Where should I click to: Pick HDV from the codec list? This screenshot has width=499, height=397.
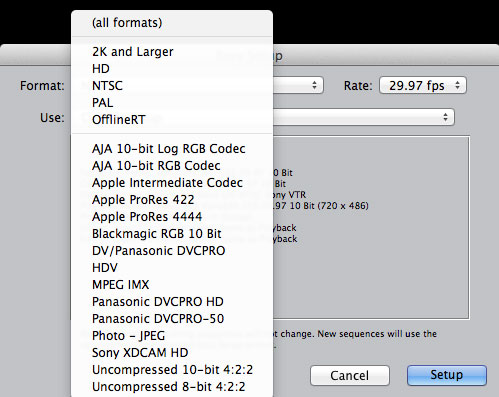172,268
